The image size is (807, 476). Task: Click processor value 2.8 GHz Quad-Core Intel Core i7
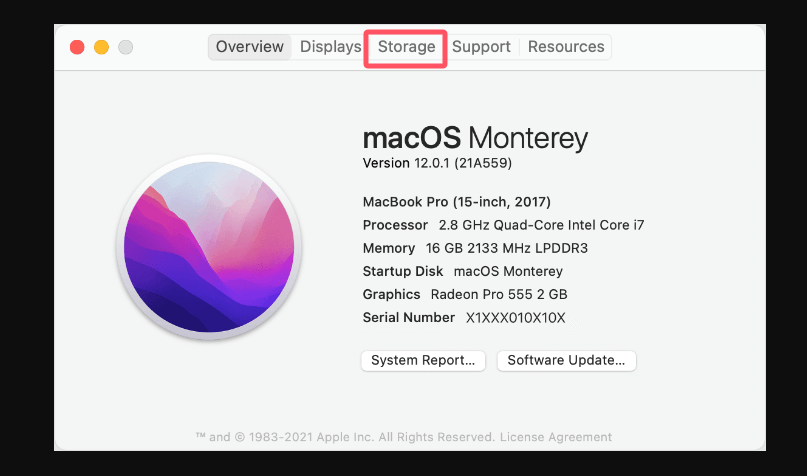(x=541, y=225)
